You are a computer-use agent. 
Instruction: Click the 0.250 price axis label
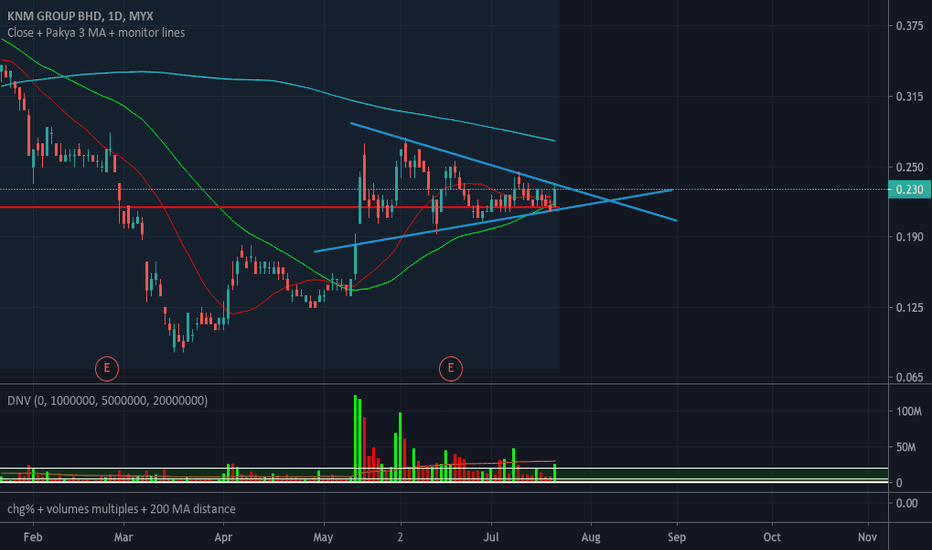(909, 168)
